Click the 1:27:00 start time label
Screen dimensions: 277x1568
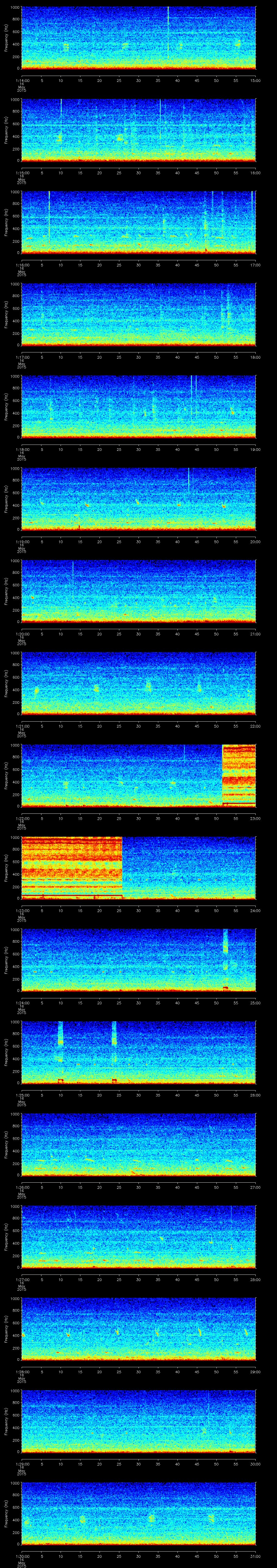(x=22, y=1279)
